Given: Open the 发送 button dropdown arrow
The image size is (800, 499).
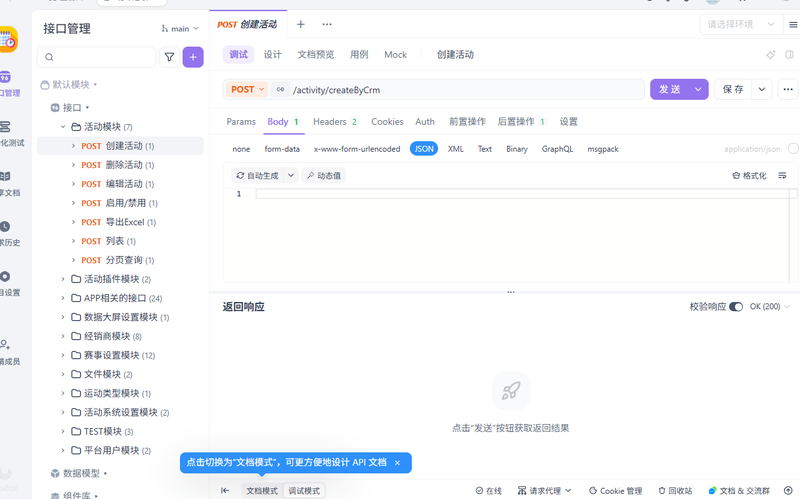Looking at the screenshot, I should [698, 89].
